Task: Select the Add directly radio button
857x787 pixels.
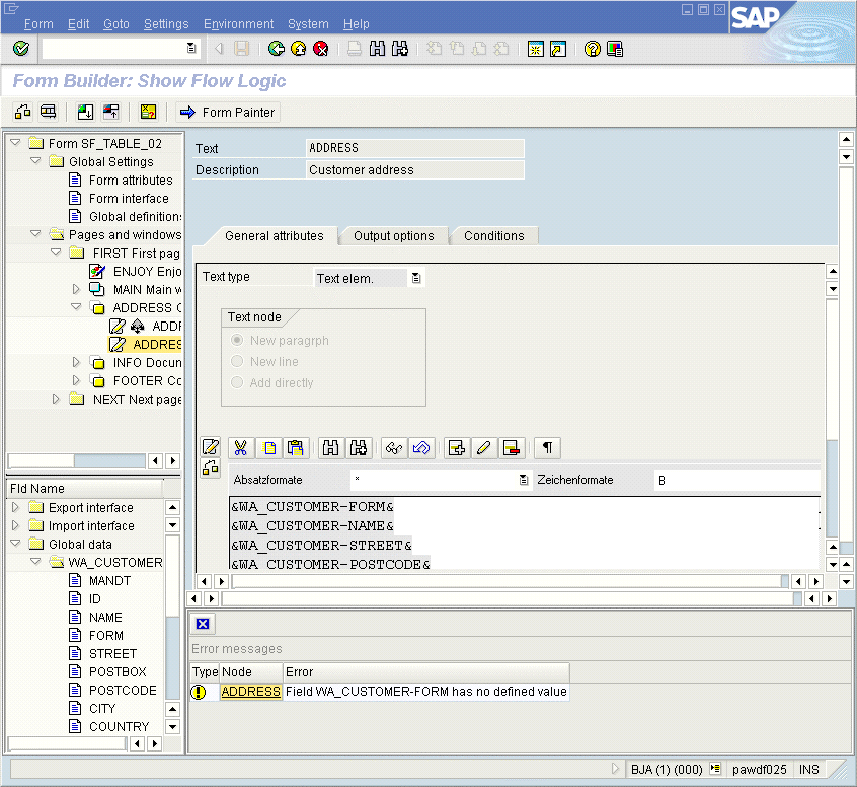Action: (237, 383)
